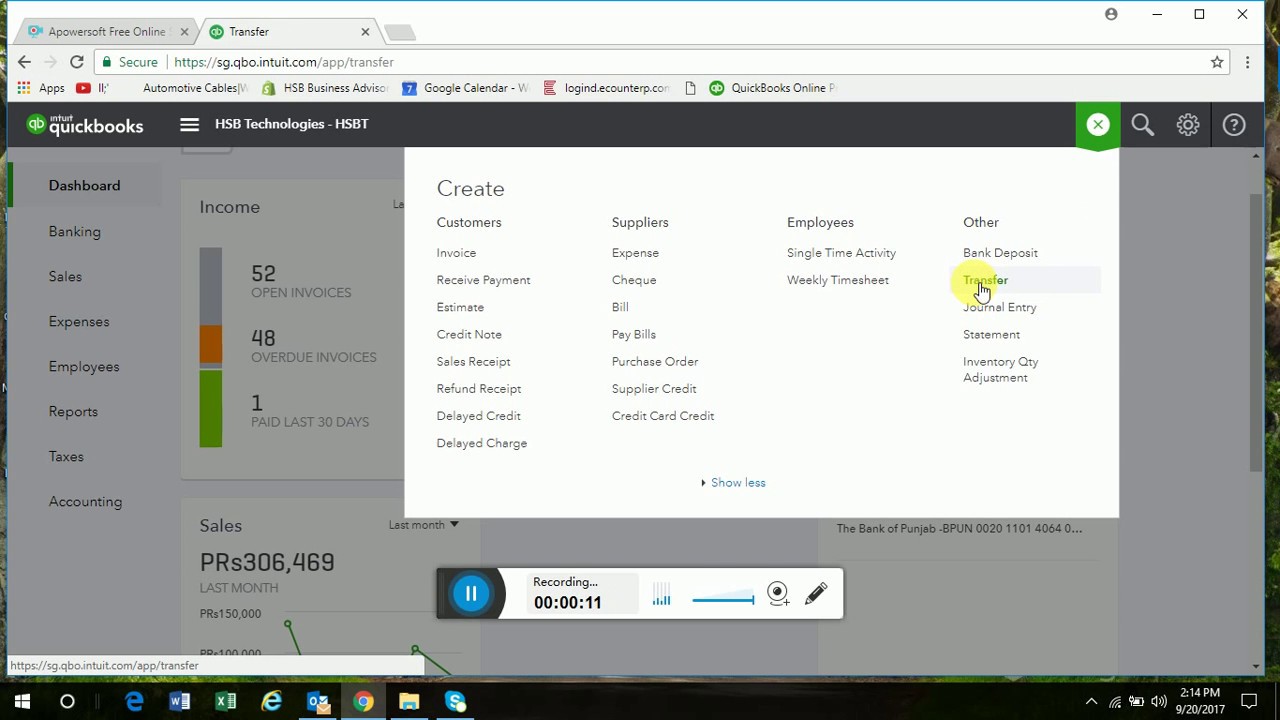This screenshot has height=720, width=1280.
Task: Open Accounting in the left navigation
Action: click(85, 502)
